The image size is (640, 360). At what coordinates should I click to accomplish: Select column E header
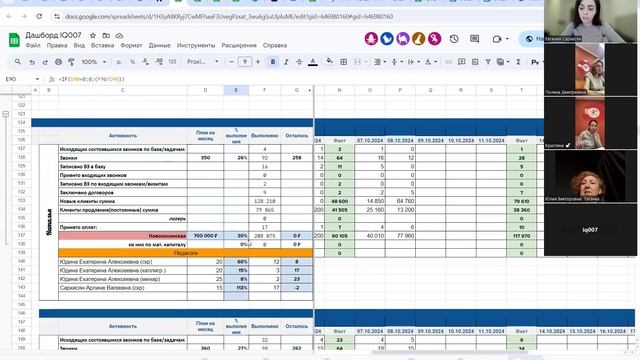pos(236,90)
